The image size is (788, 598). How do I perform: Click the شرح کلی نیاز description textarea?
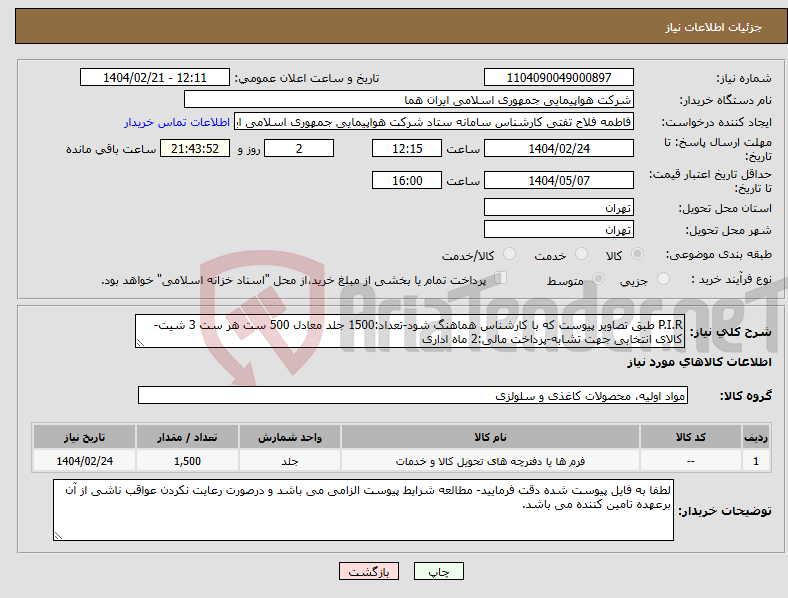(410, 331)
